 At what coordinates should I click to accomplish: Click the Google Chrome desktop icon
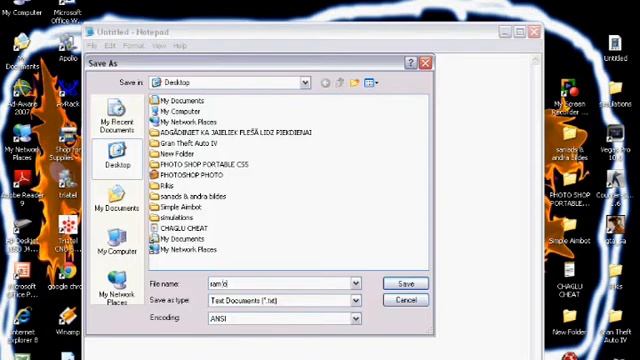pos(68,277)
